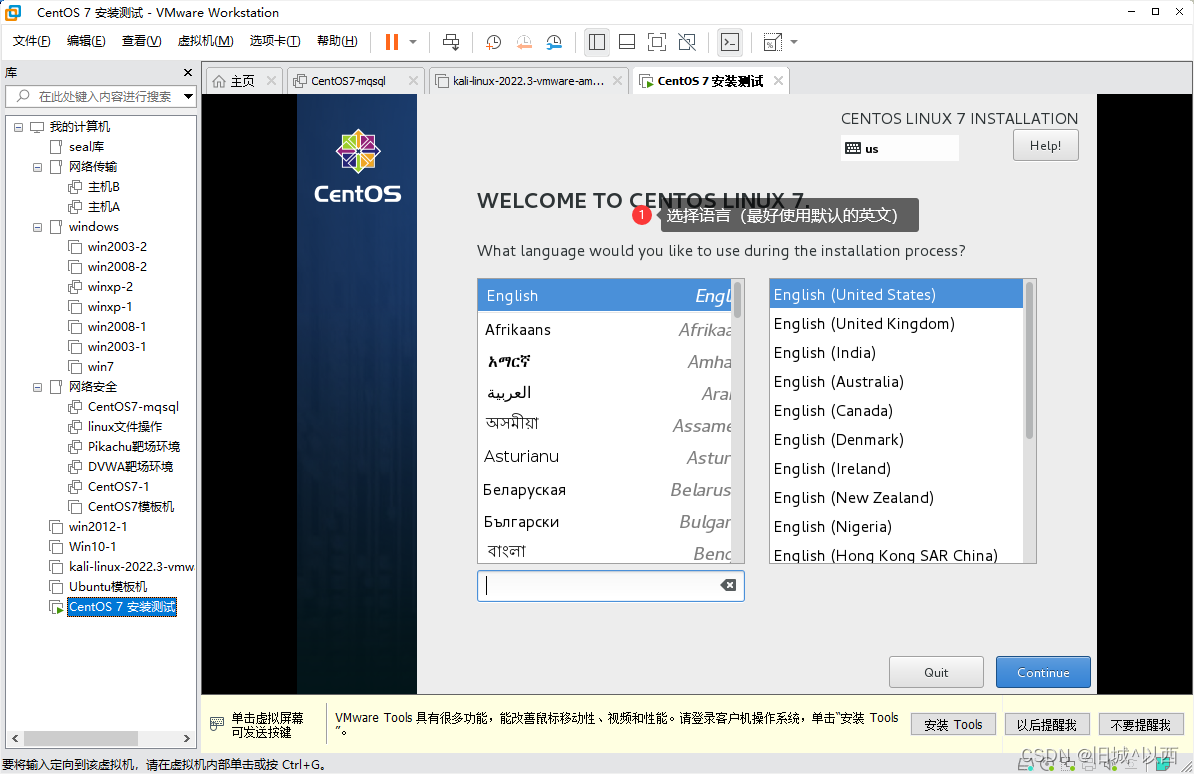Select Pikachu靶场环境 virtual machine
Screen dimensions: 1194x774
point(133,446)
